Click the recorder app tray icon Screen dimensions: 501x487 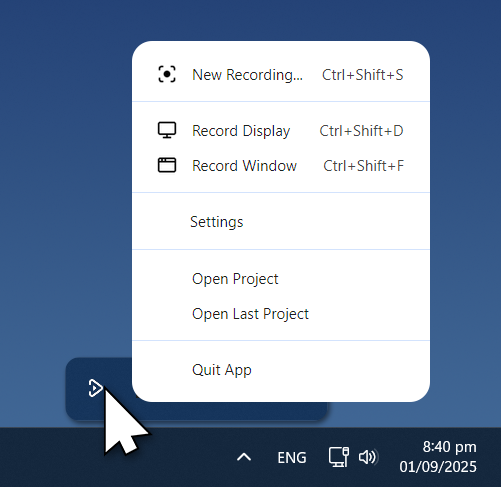(x=95, y=388)
